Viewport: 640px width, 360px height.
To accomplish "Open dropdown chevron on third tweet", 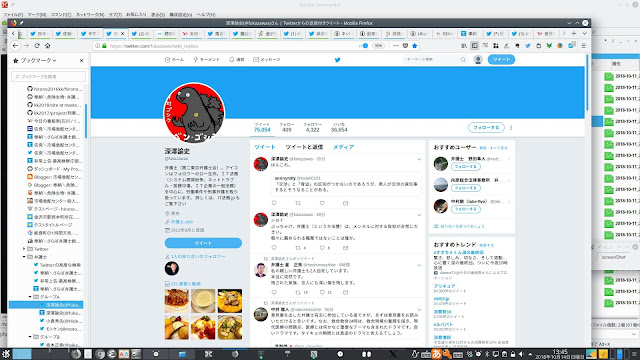I will pos(419,265).
